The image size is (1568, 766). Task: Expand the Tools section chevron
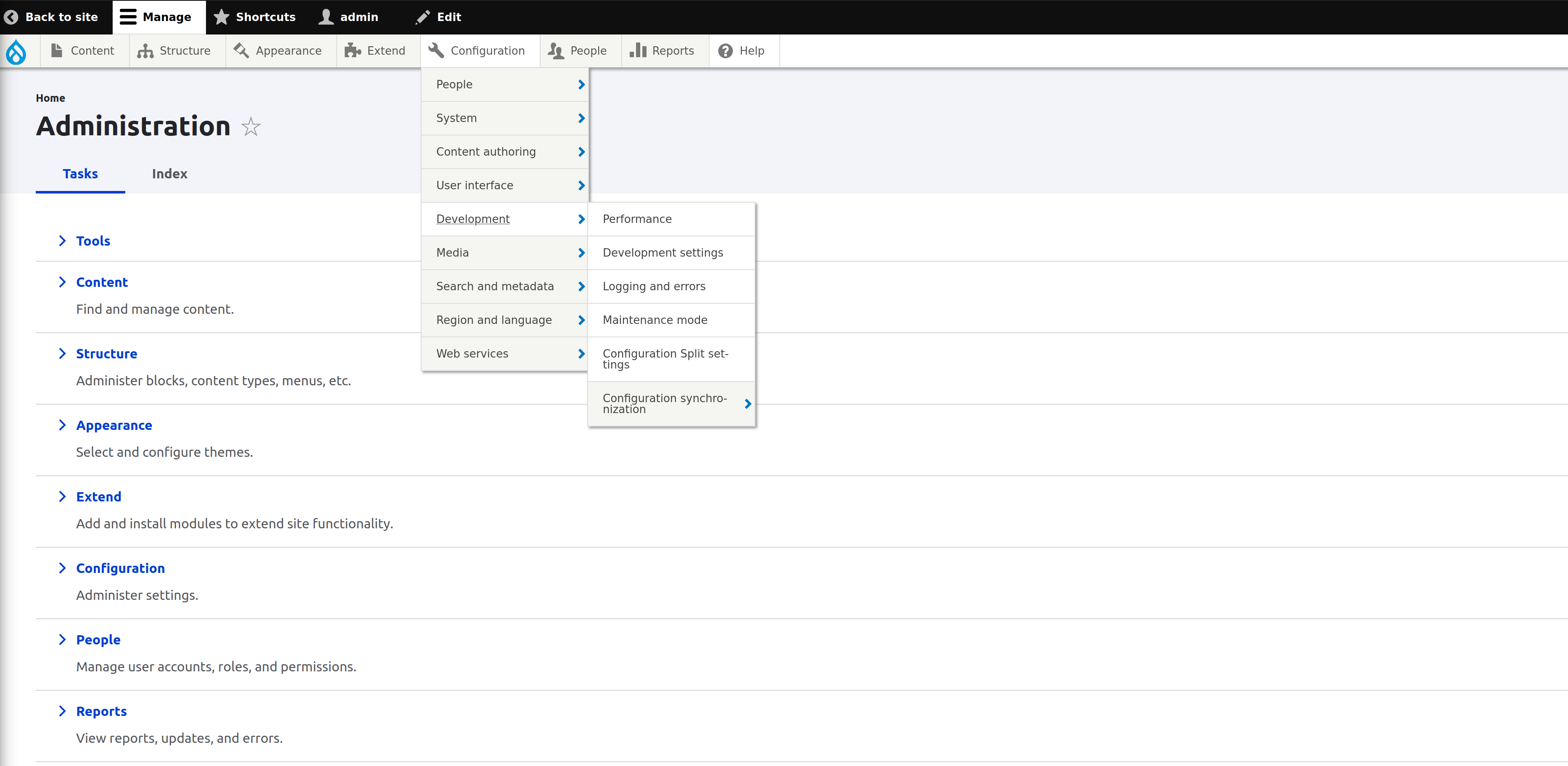point(62,241)
